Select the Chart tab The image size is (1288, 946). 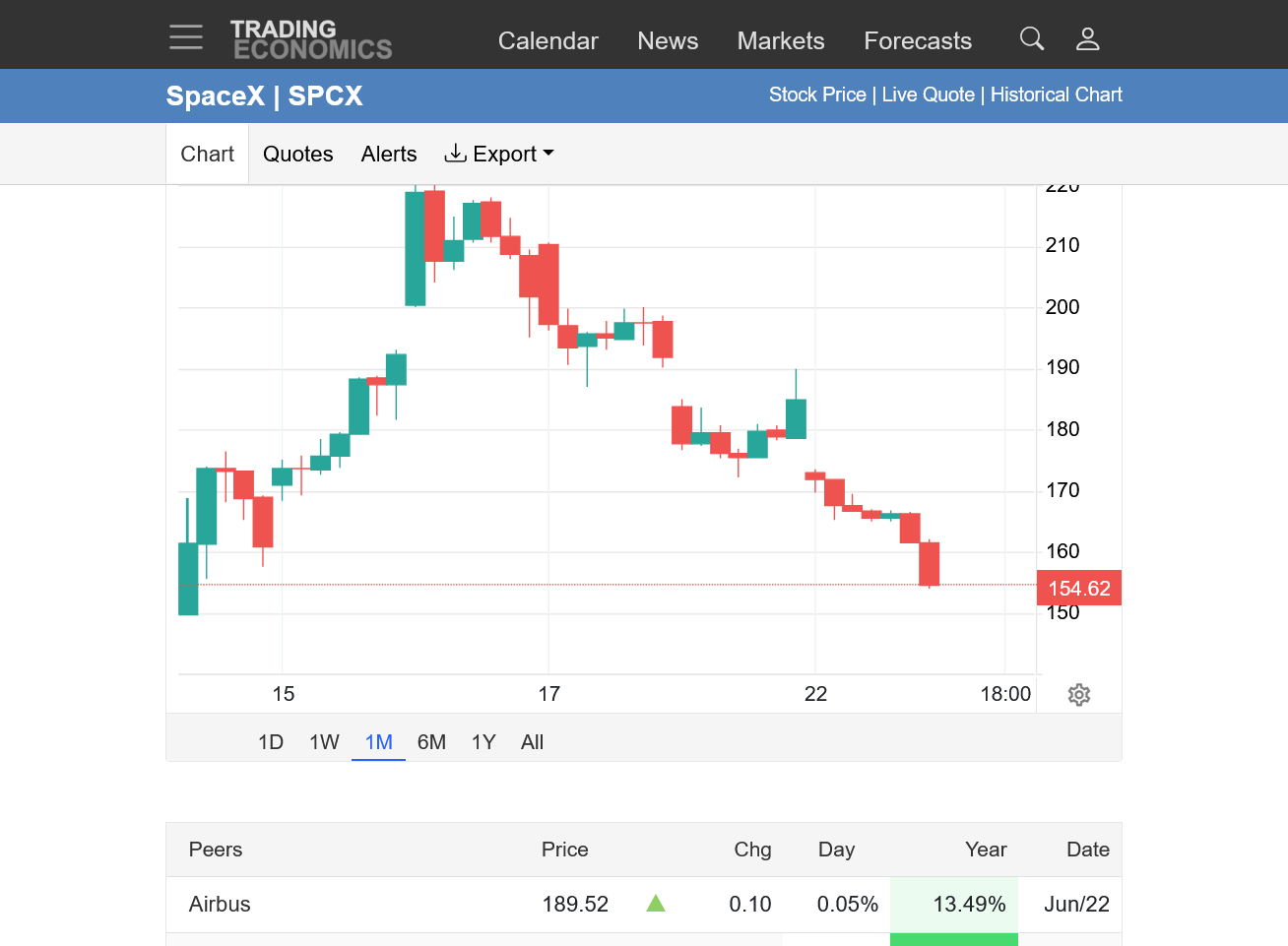pos(208,154)
